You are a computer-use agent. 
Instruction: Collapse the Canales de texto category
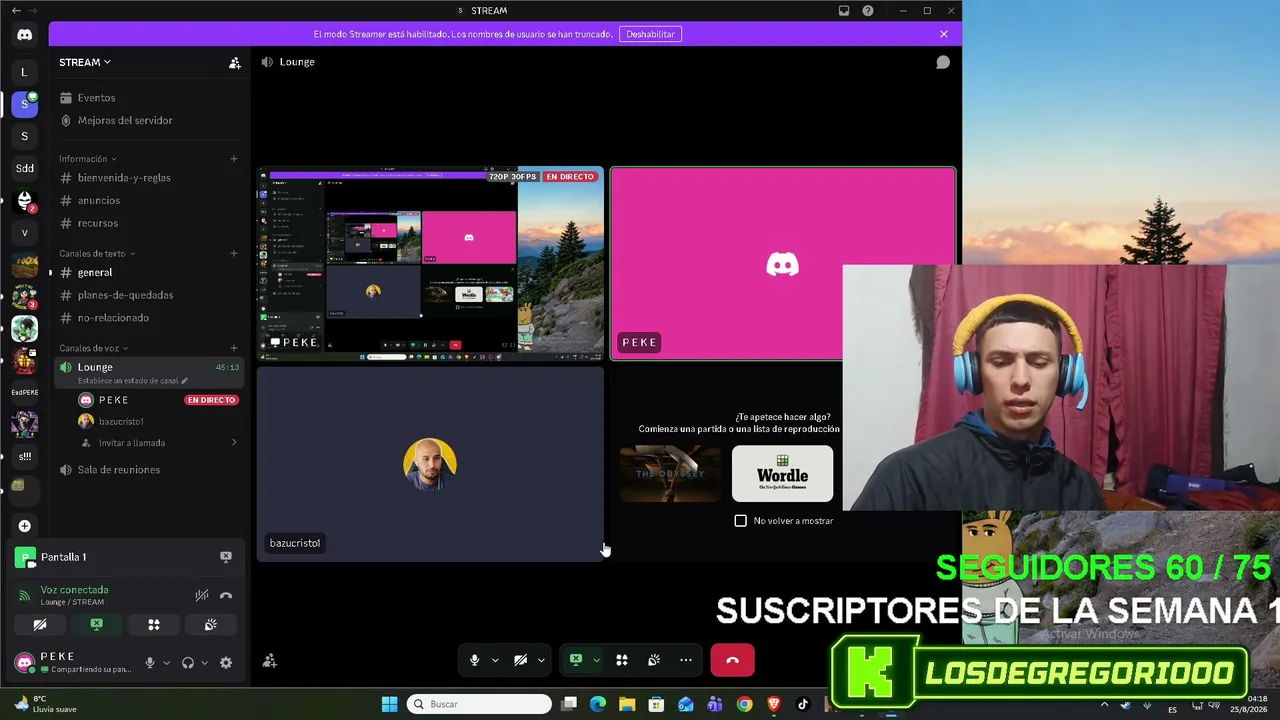(98, 254)
